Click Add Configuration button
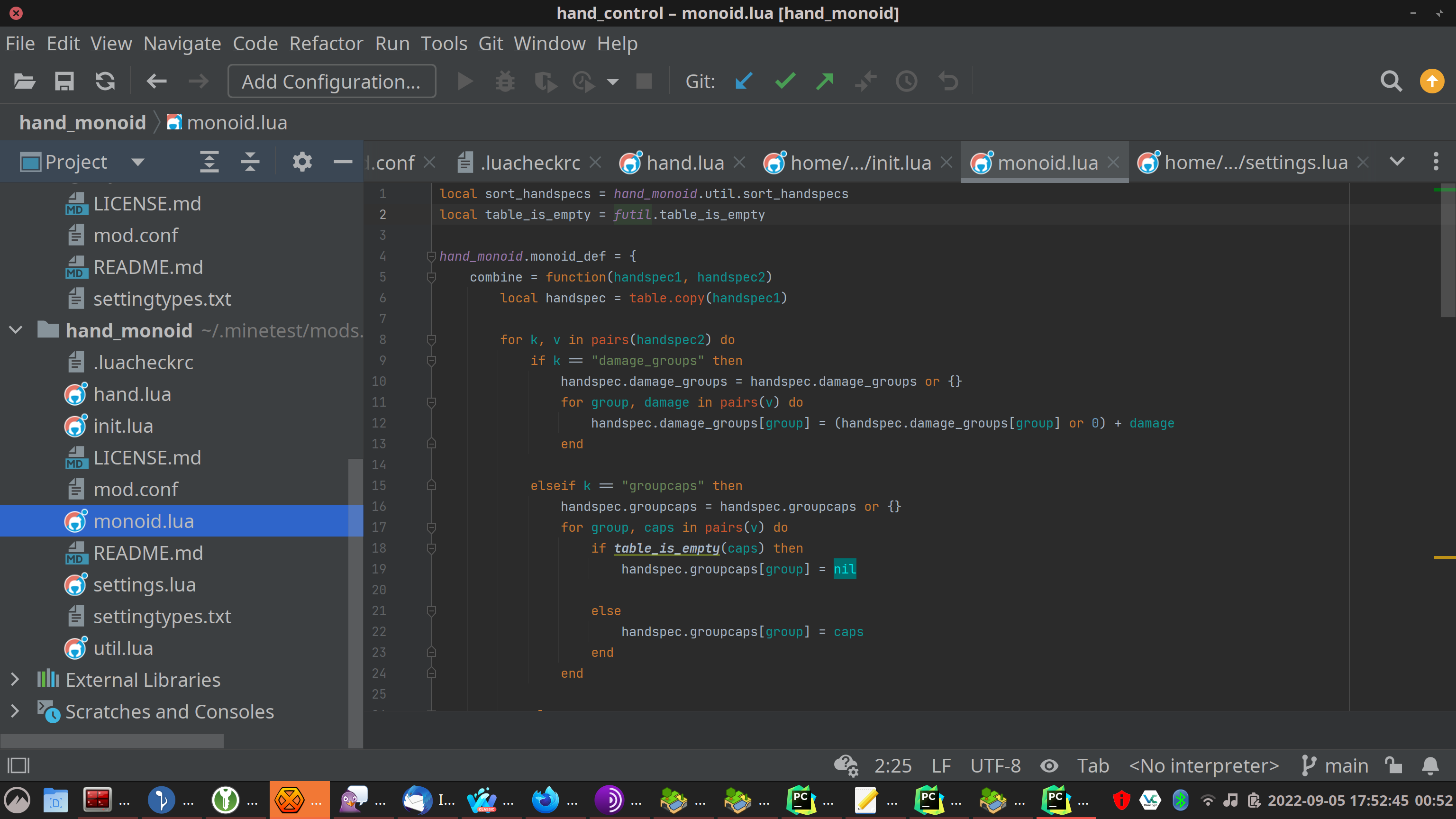The image size is (1456, 819). 331,82
